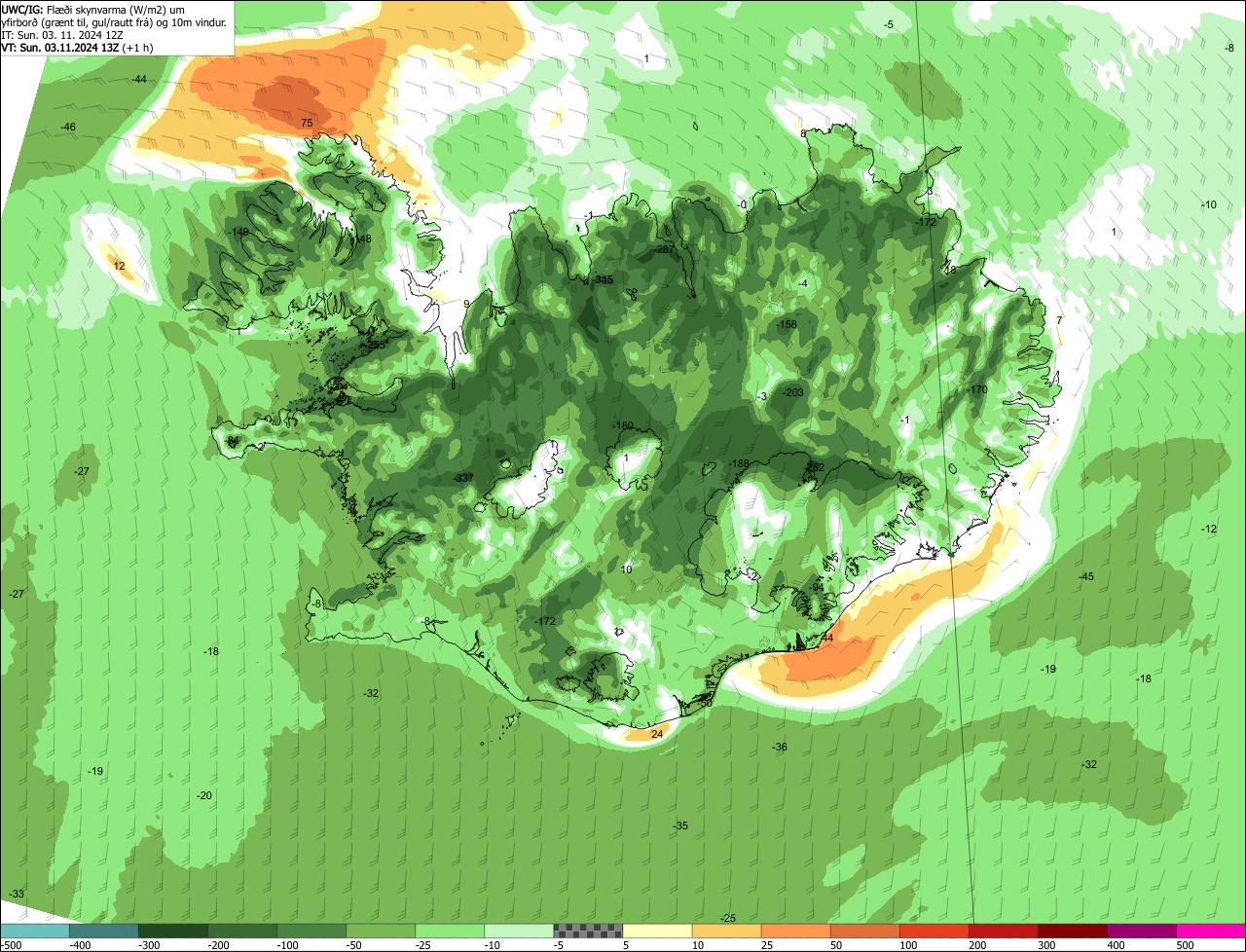This screenshot has width=1246, height=952.
Task: Click the -188 value on the map
Action: (x=739, y=463)
